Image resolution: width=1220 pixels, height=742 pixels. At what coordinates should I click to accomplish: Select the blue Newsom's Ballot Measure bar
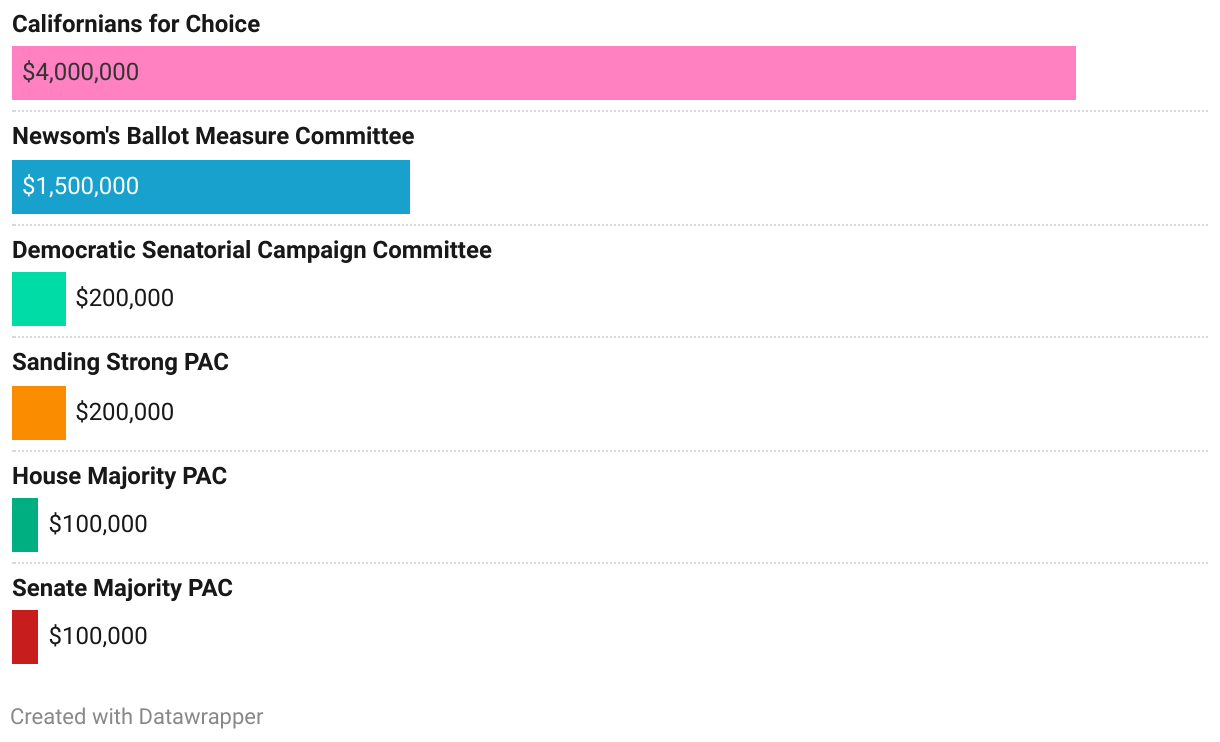[x=260, y=187]
